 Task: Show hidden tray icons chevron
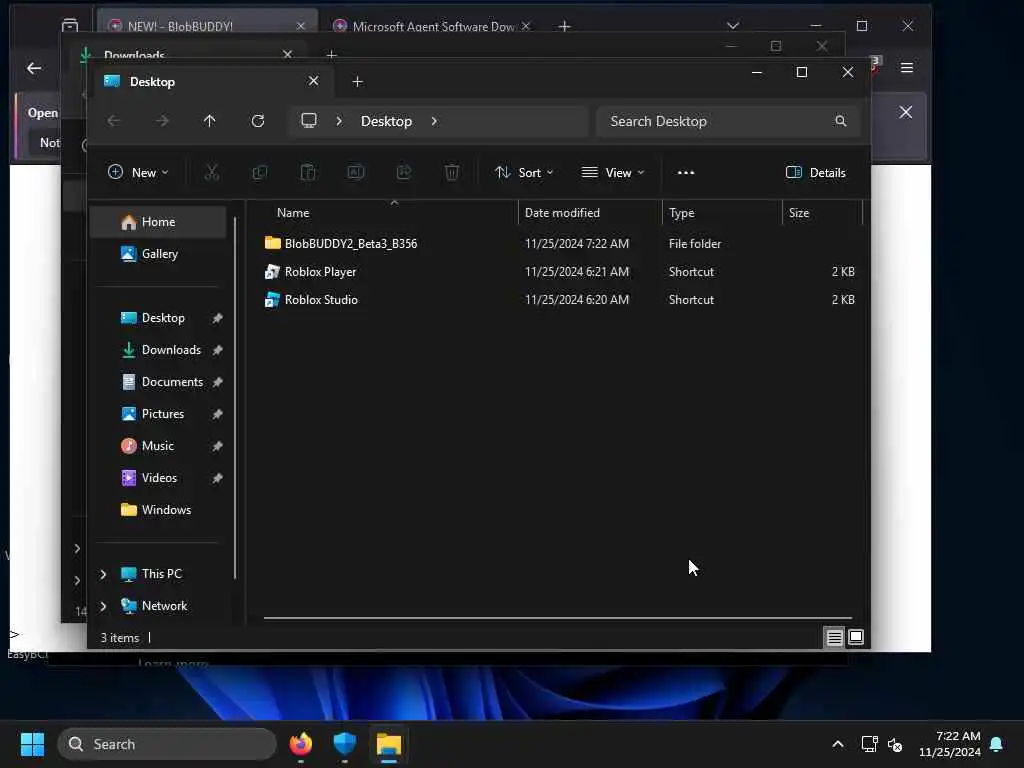[838, 744]
